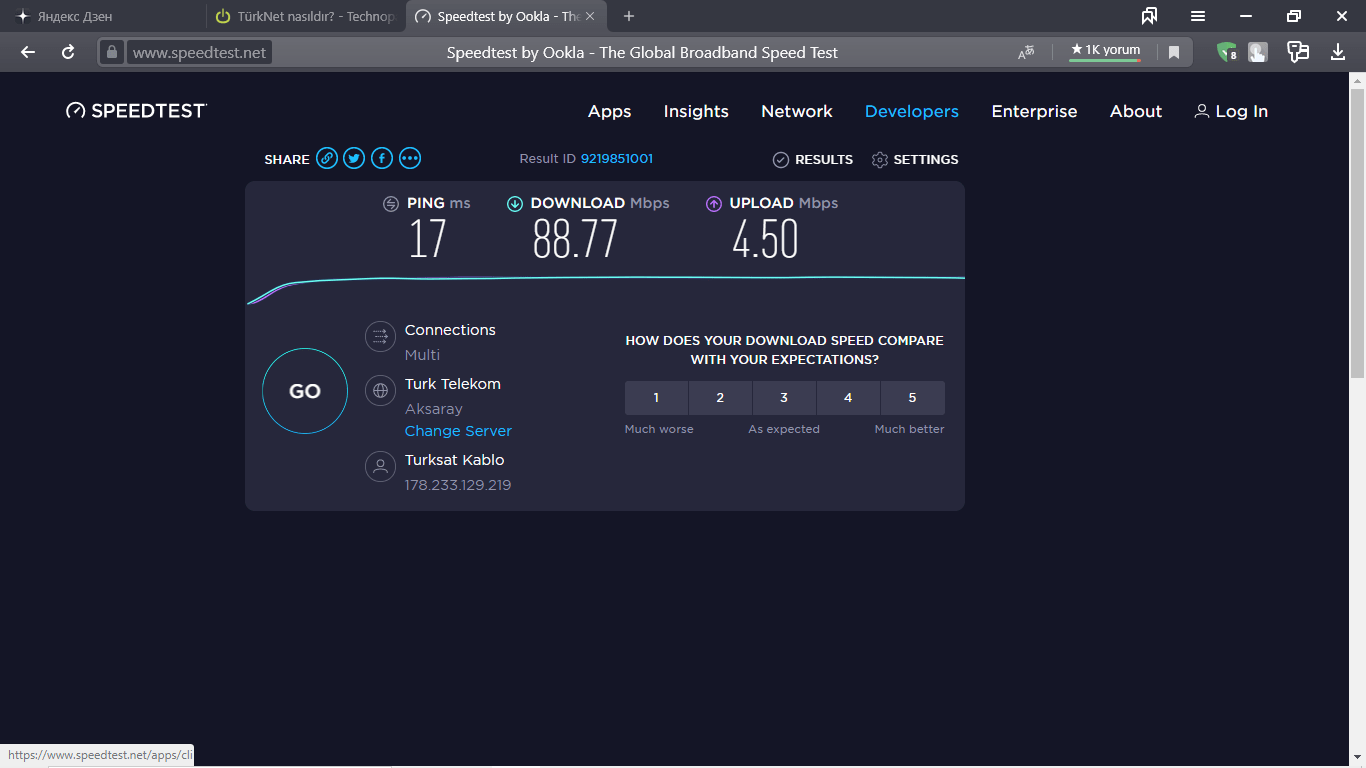1366x768 pixels.
Task: Open the Enterprise menu
Action: tap(1034, 111)
